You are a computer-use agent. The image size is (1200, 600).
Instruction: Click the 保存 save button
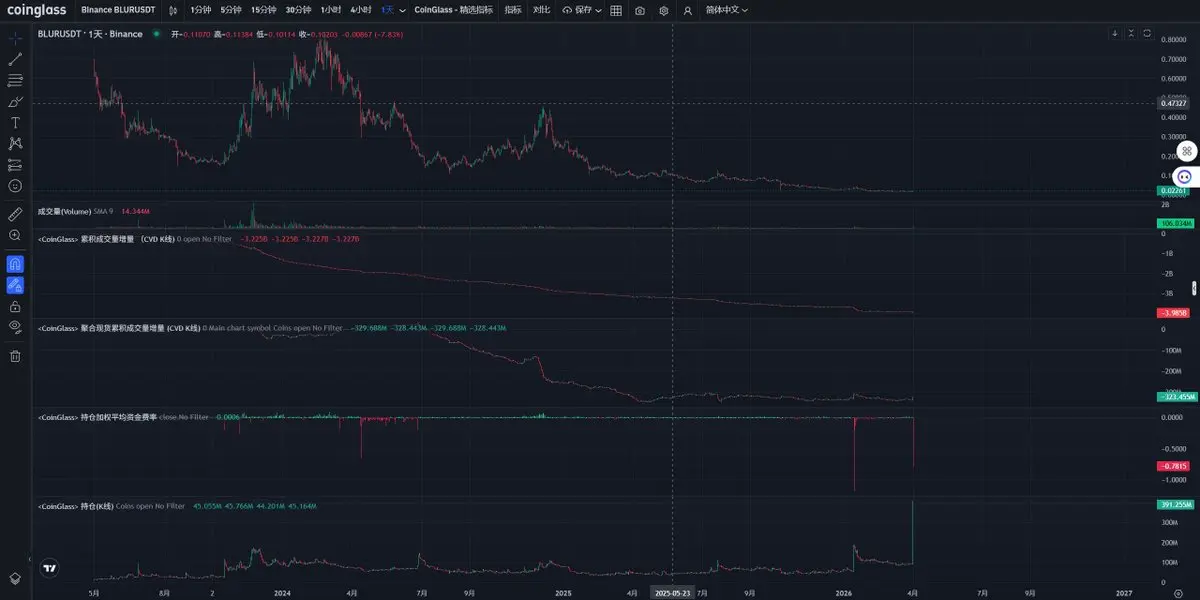tap(577, 10)
